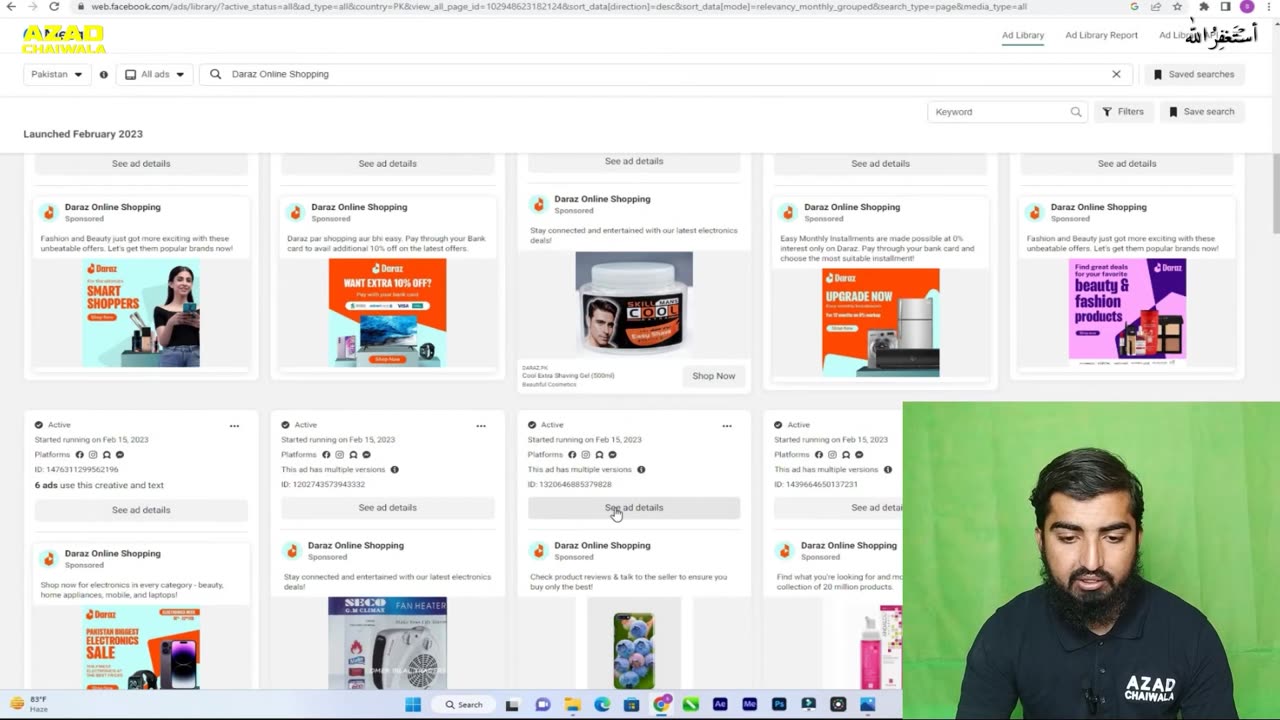Click Daraz page avatar on fan heater ad
This screenshot has height=720, width=1280.
292,550
